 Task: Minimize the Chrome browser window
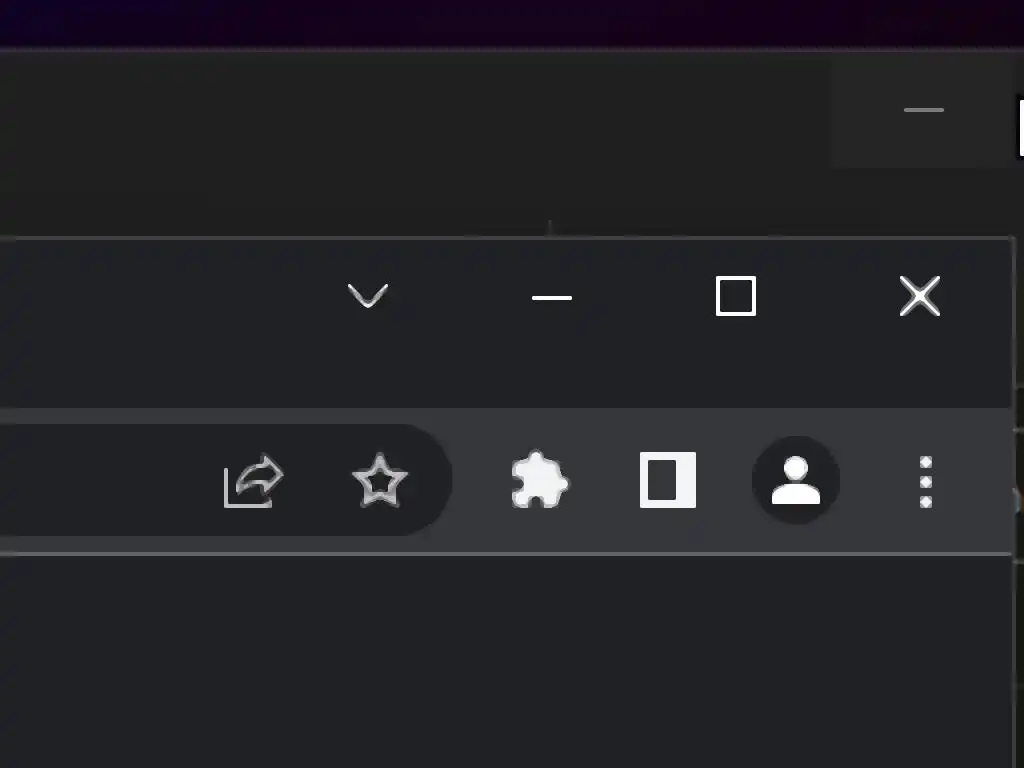pyautogui.click(x=552, y=298)
